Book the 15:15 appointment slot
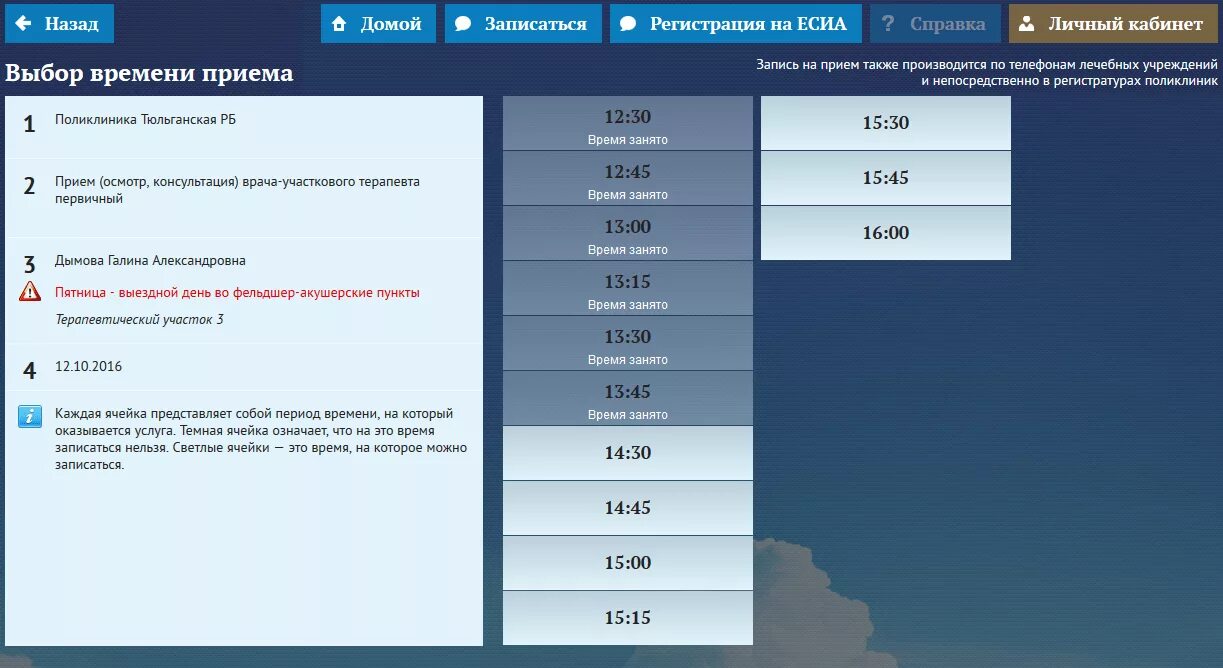Image resolution: width=1223 pixels, height=668 pixels. point(628,618)
